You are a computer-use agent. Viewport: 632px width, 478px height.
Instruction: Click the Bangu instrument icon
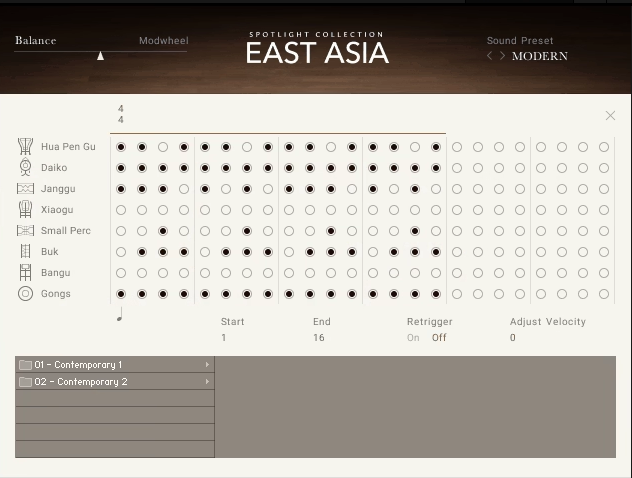[25, 273]
